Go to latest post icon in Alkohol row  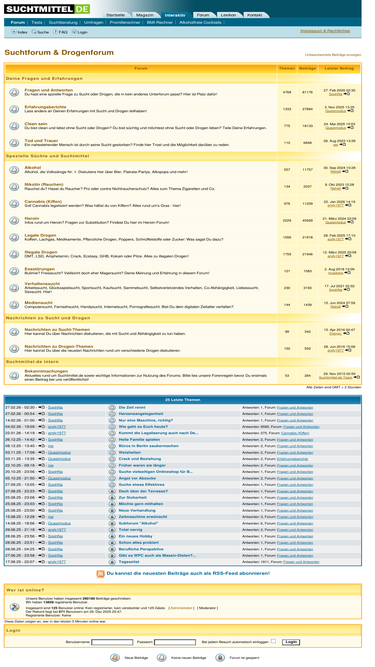[x=345, y=171]
